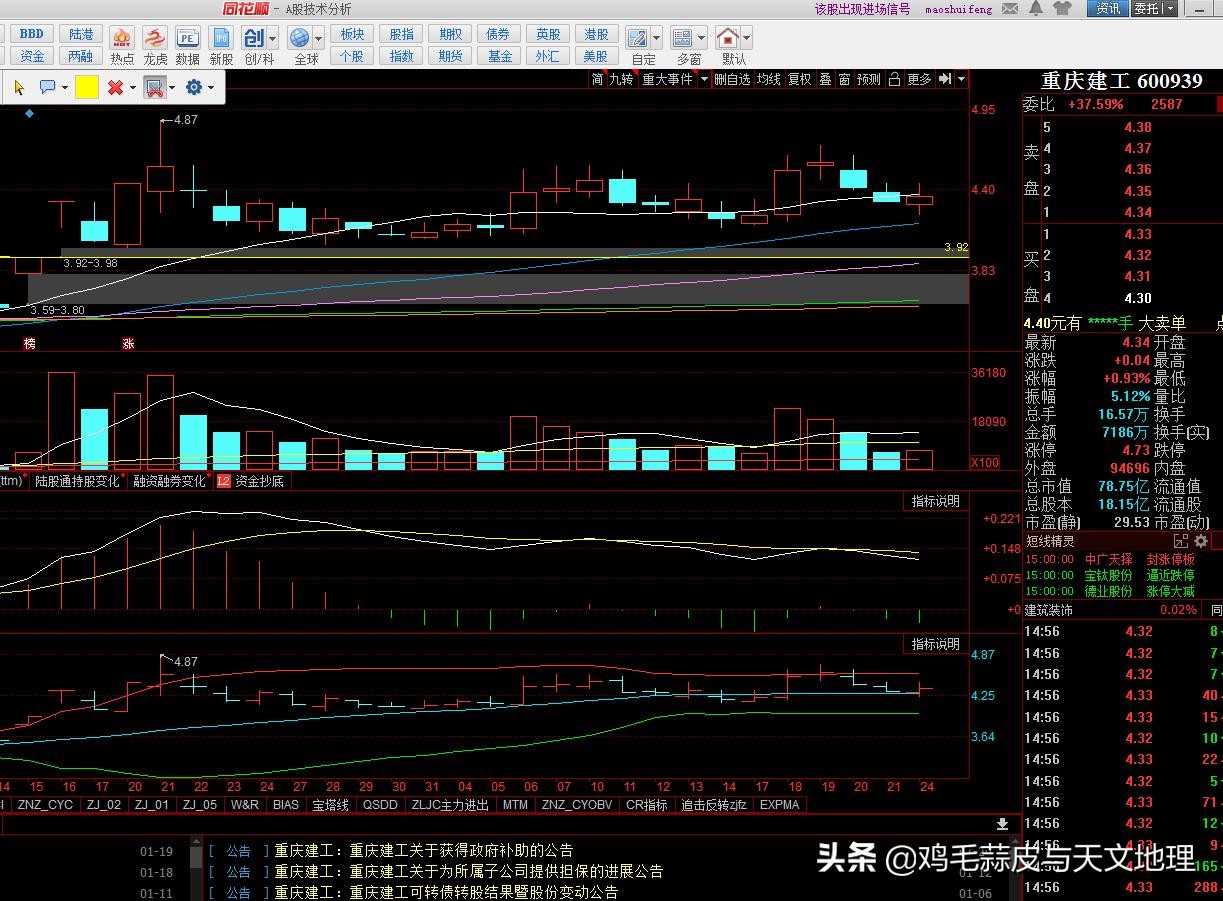Click the yellow color swatch

click(87, 88)
